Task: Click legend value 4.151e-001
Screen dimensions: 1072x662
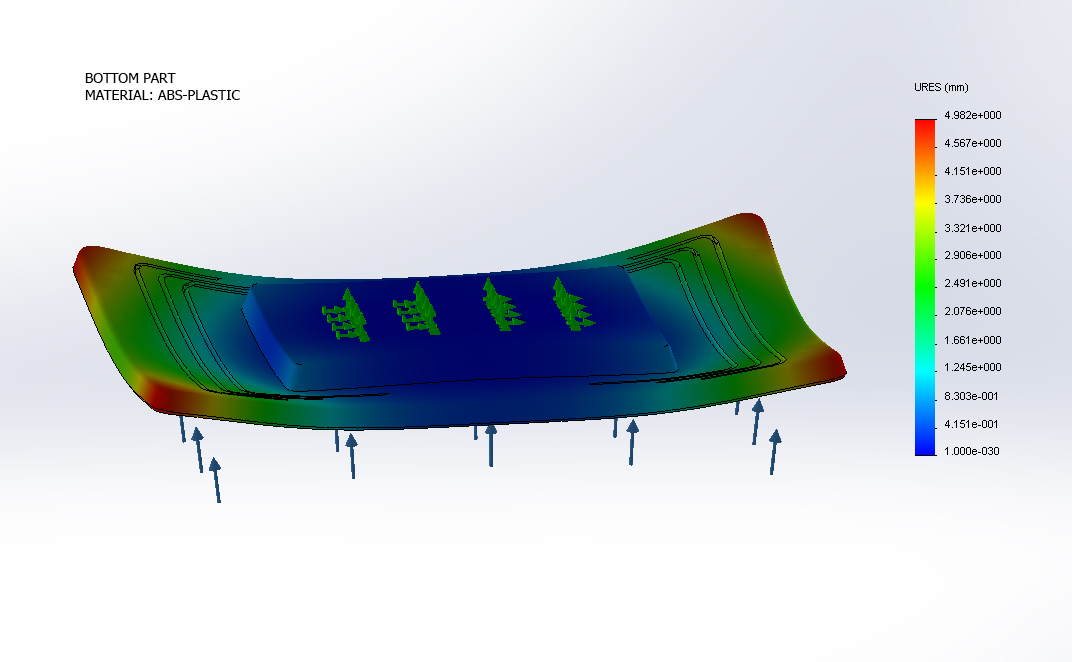Action: (971, 424)
